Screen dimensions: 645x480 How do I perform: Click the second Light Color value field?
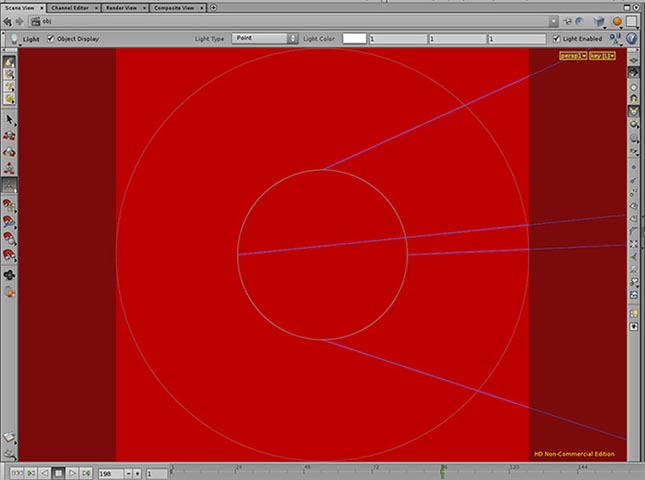[457, 39]
